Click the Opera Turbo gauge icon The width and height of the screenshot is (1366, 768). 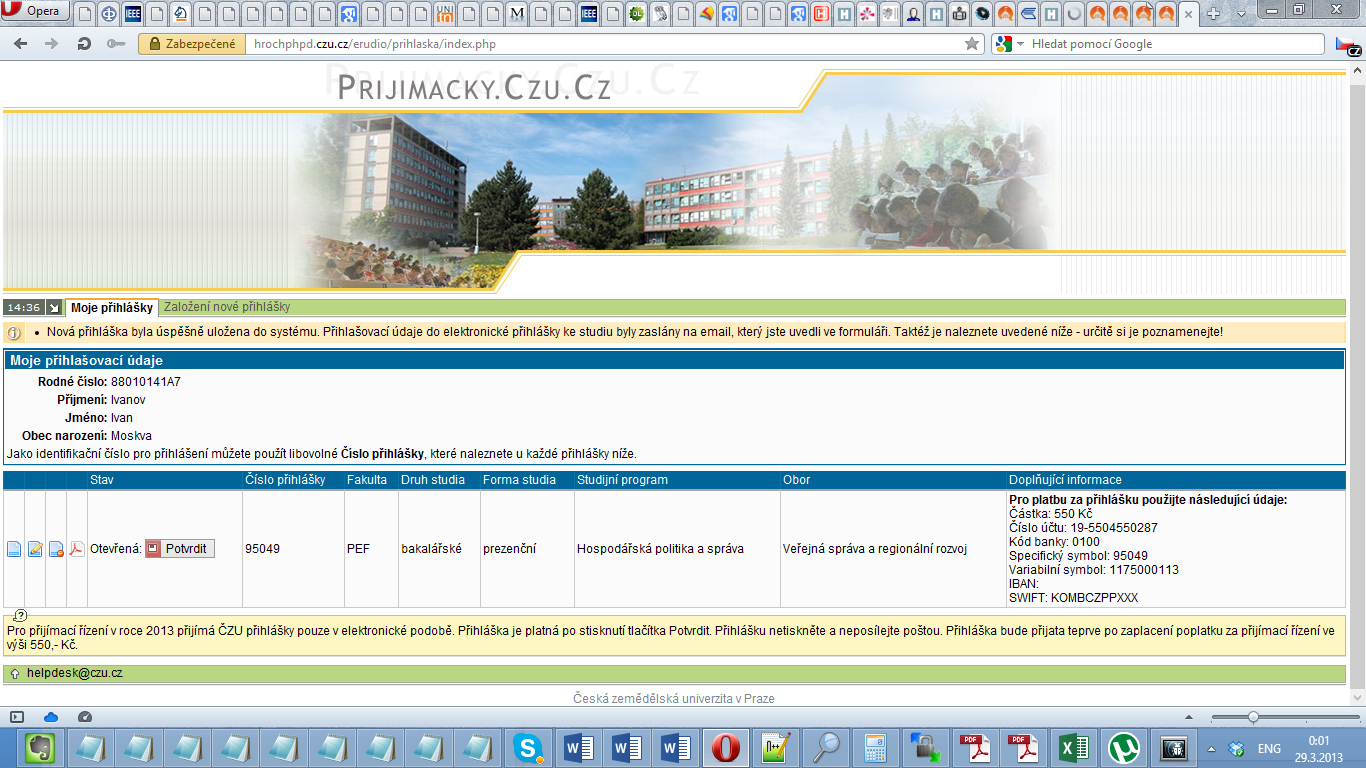pyautogui.click(x=84, y=716)
